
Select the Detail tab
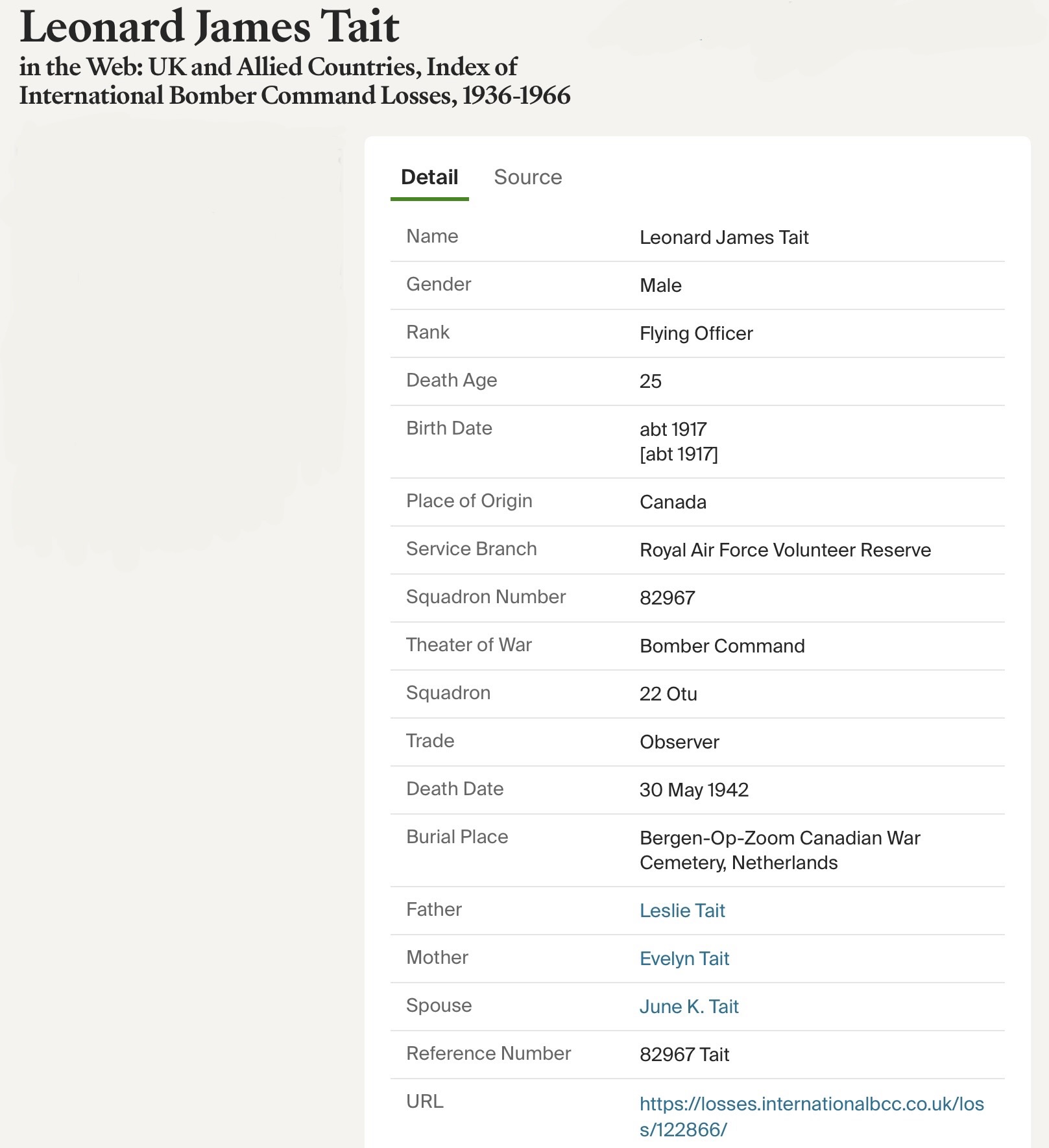429,177
